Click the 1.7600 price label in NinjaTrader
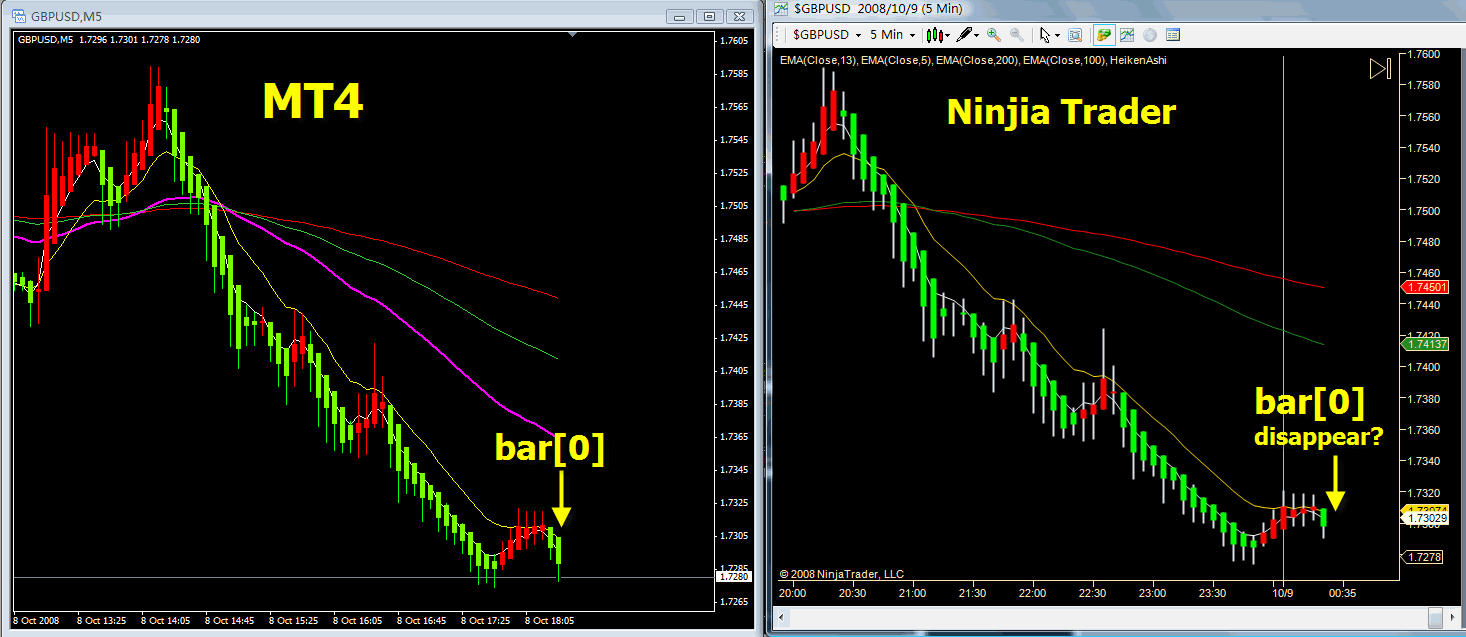Screen dimensions: 1466x637 [x=1424, y=54]
